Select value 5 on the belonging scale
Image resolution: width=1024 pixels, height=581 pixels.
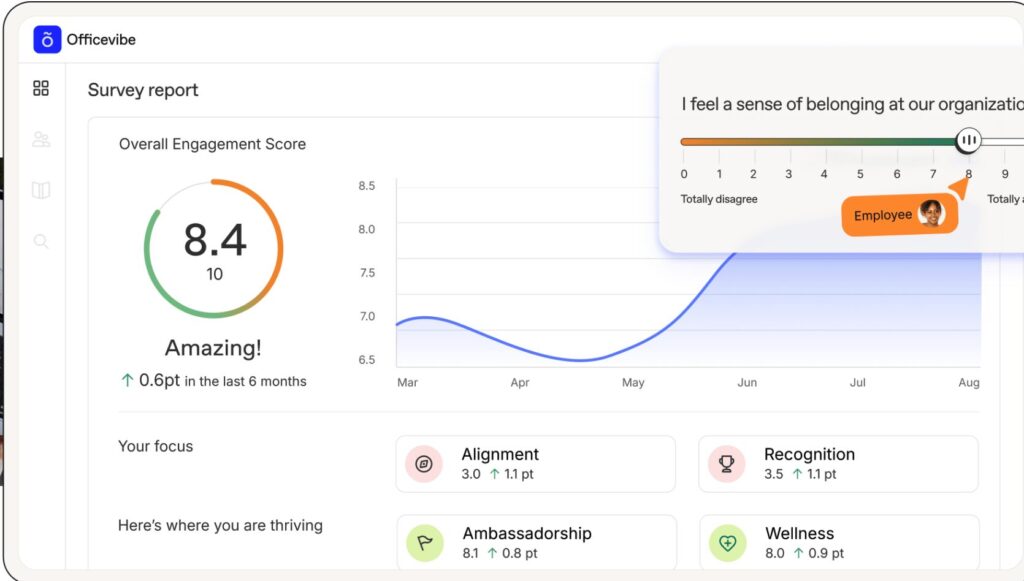(860, 174)
